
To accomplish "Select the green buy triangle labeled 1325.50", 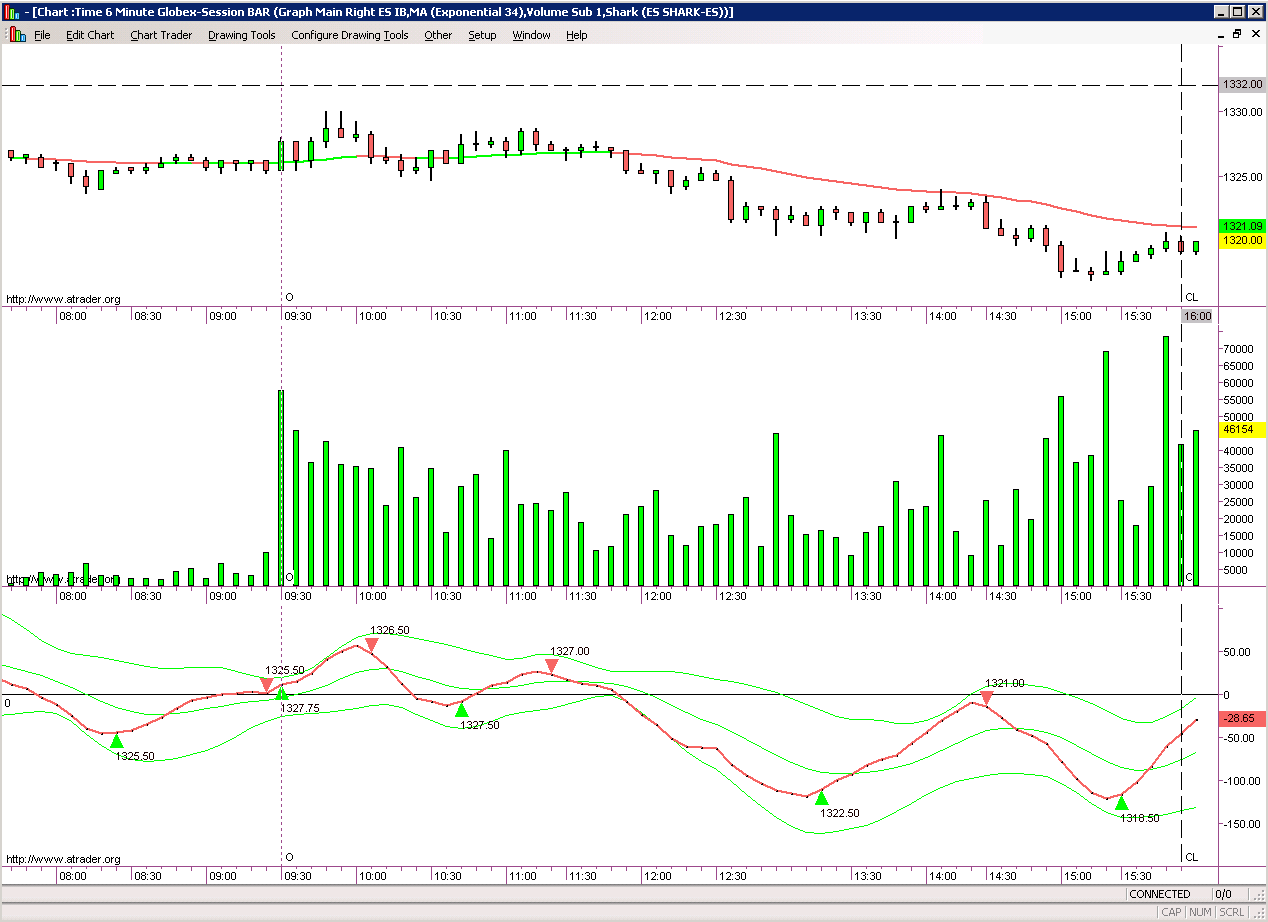I will click(116, 741).
